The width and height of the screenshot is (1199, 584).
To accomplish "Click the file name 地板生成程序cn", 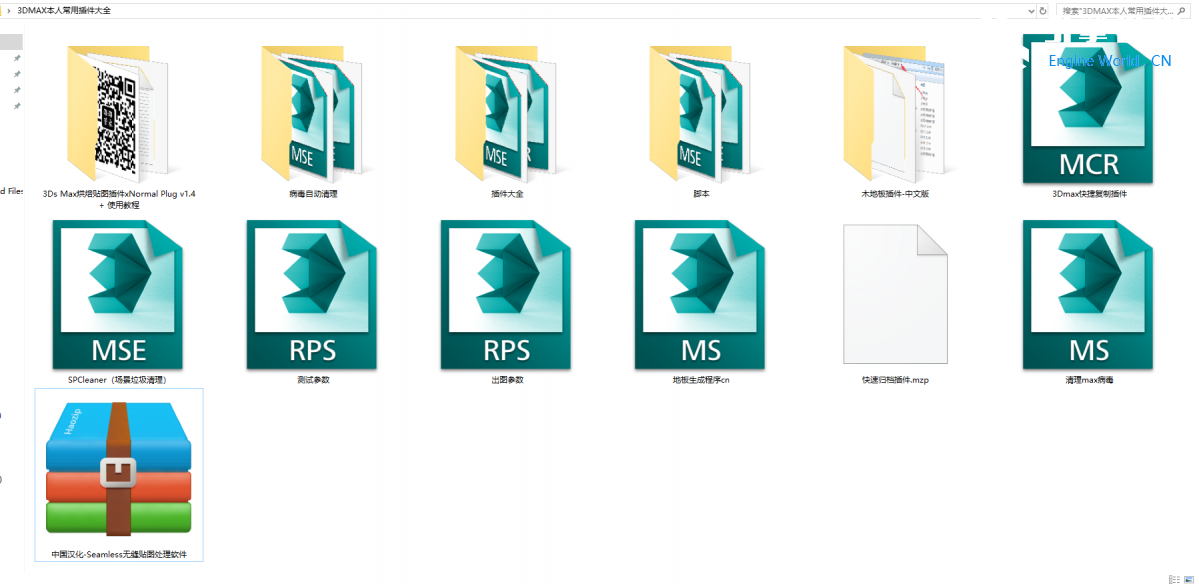I will 700,380.
